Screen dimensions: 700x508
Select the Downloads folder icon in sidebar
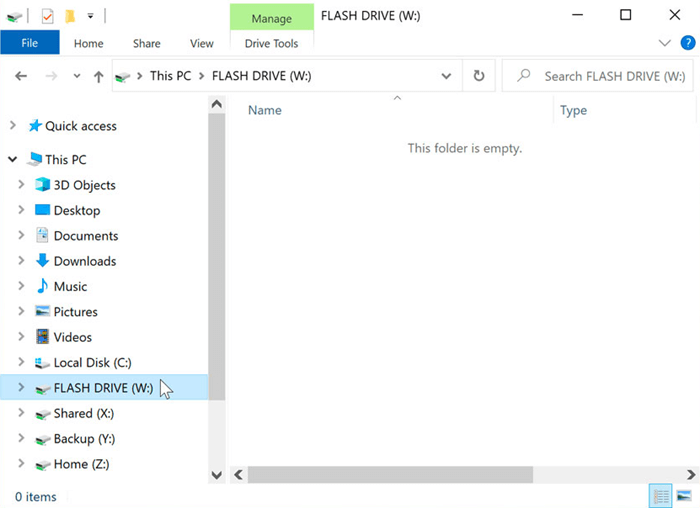tap(42, 261)
